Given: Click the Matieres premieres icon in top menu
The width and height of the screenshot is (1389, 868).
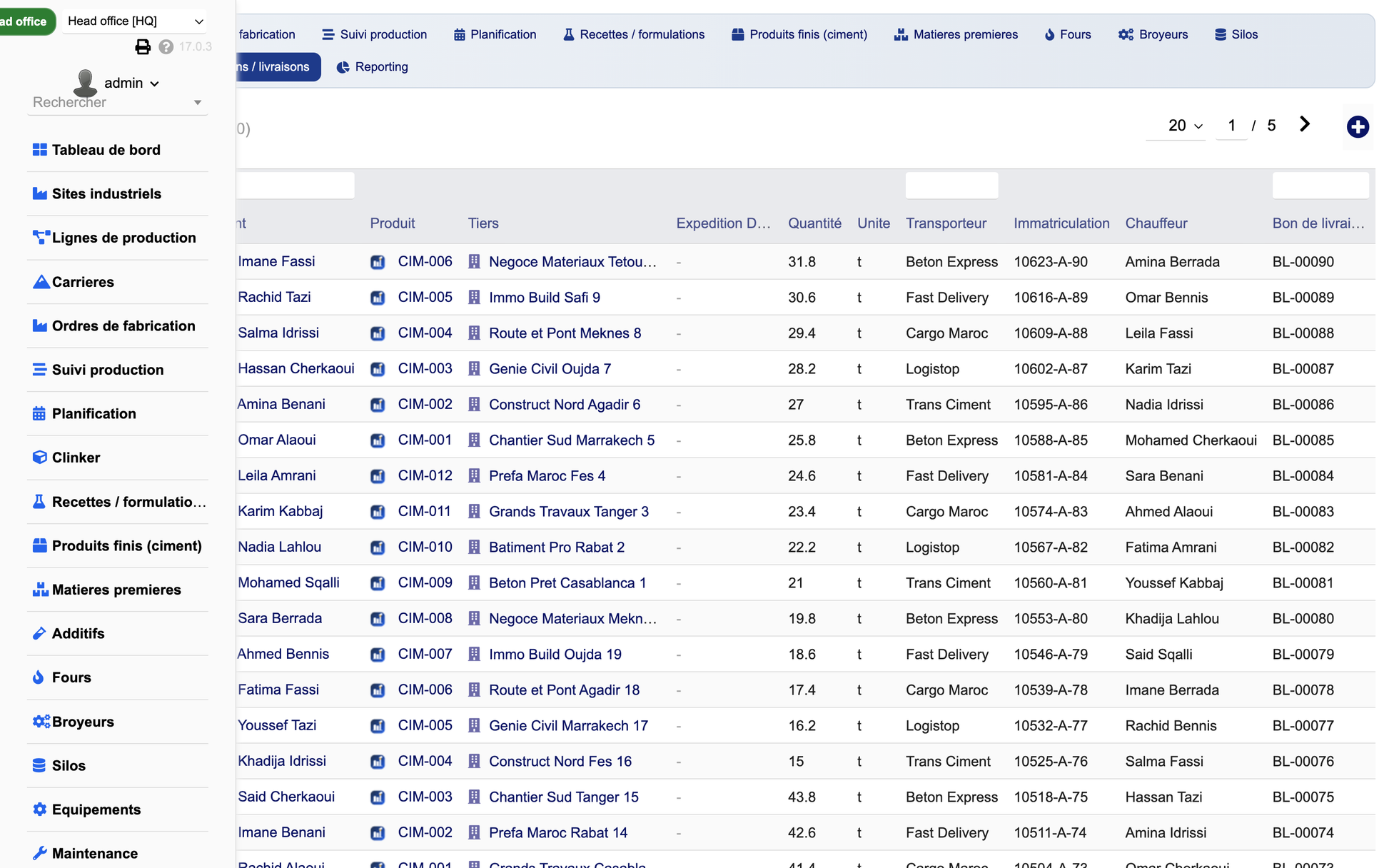Looking at the screenshot, I should tap(901, 34).
